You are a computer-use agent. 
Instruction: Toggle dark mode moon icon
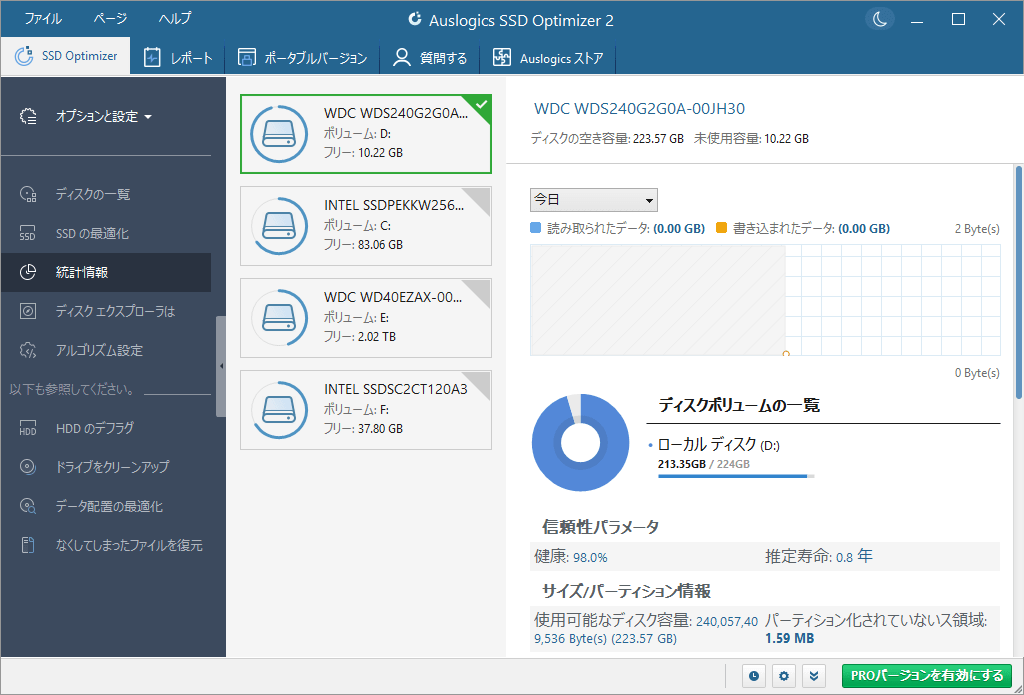pyautogui.click(x=879, y=20)
